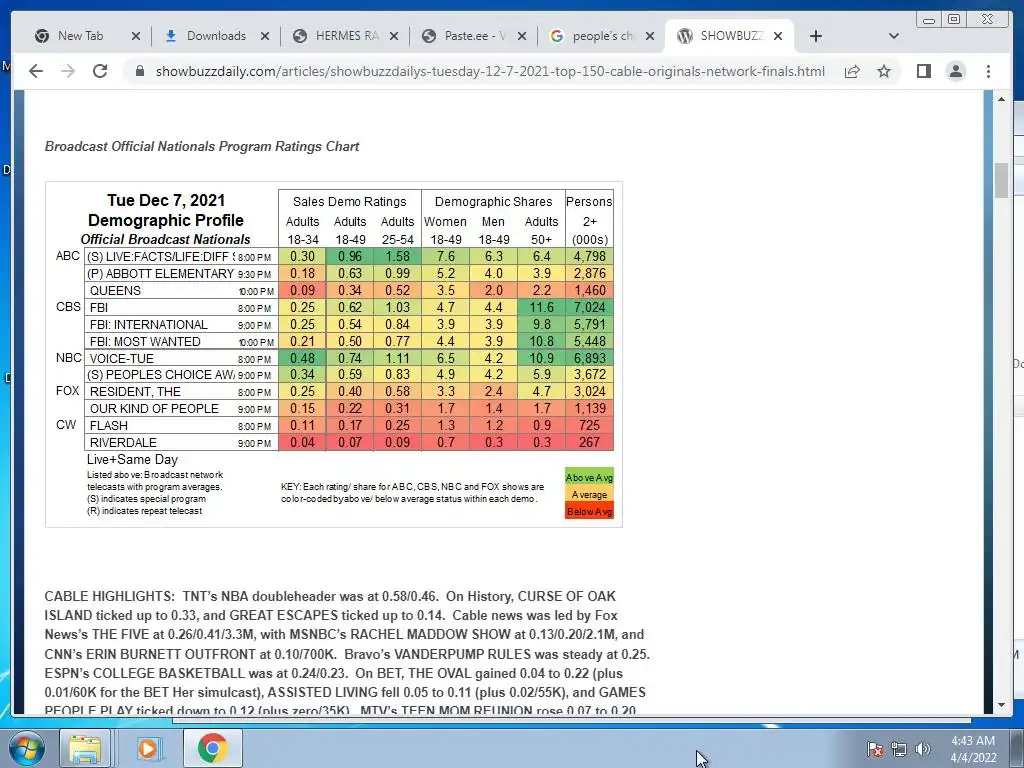Open the Windows Start menu
Image resolution: width=1024 pixels, height=768 pixels.
[27, 748]
